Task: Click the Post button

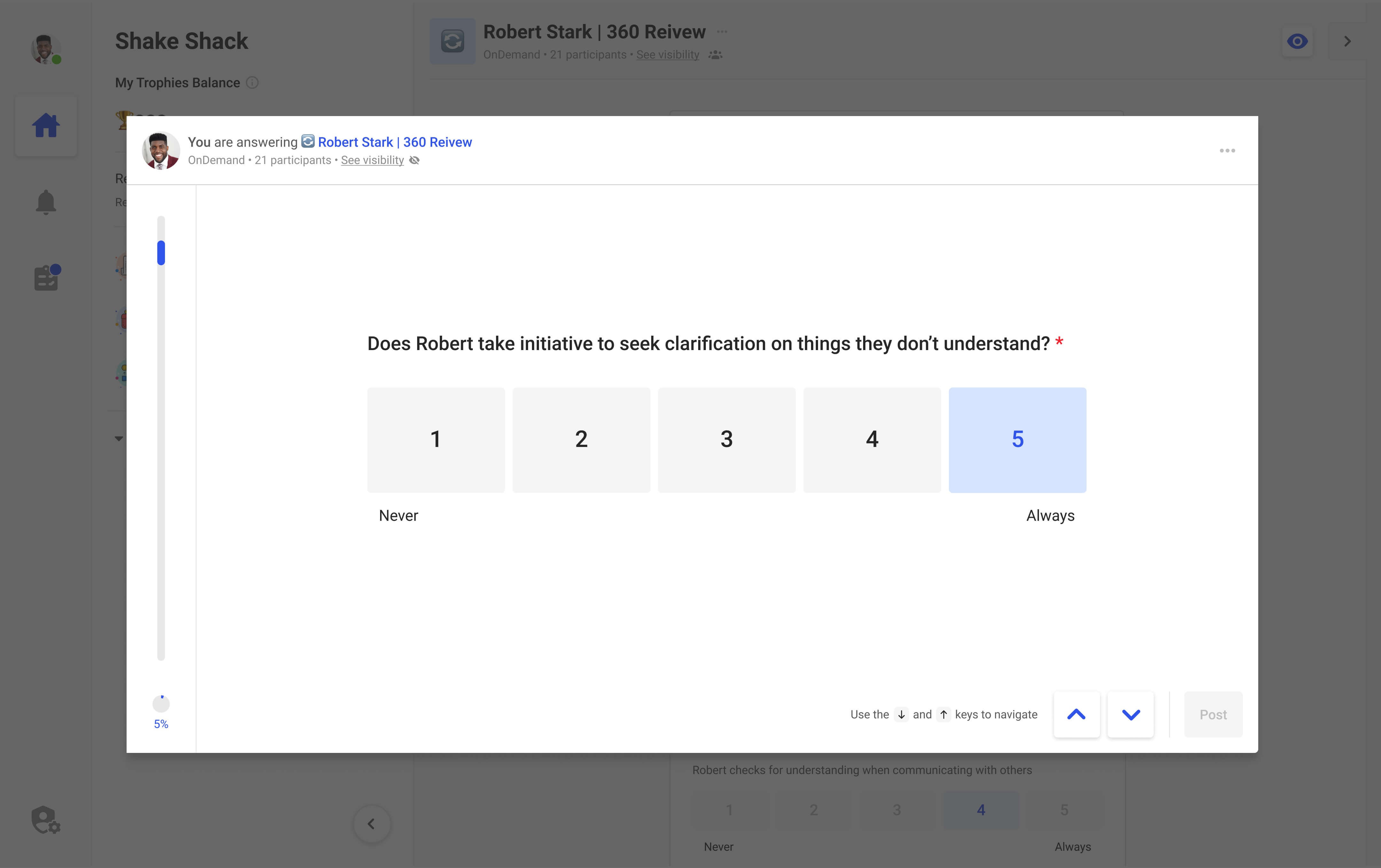Action: pos(1213,714)
